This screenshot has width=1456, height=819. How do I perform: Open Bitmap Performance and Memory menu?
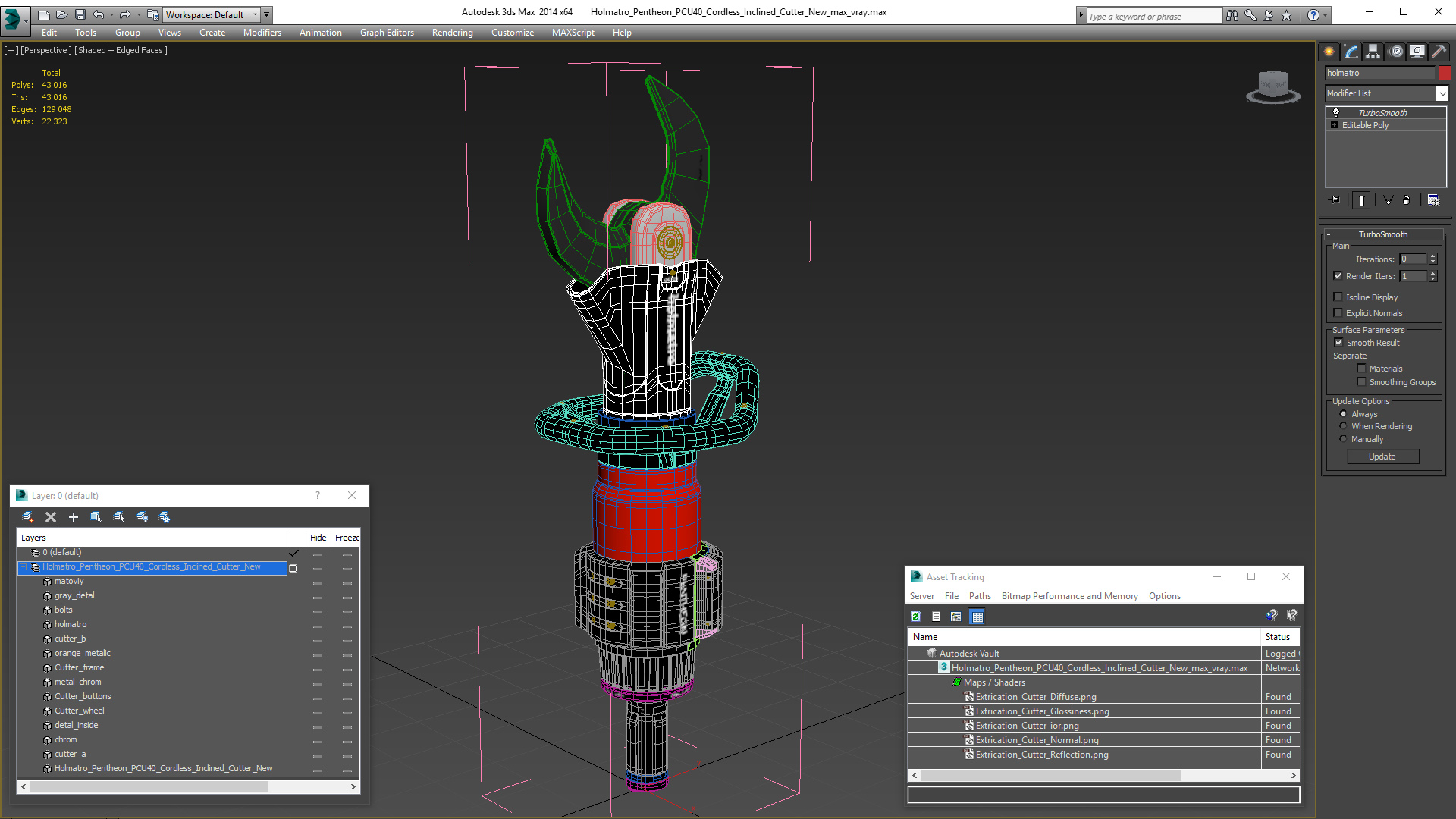tap(1069, 596)
